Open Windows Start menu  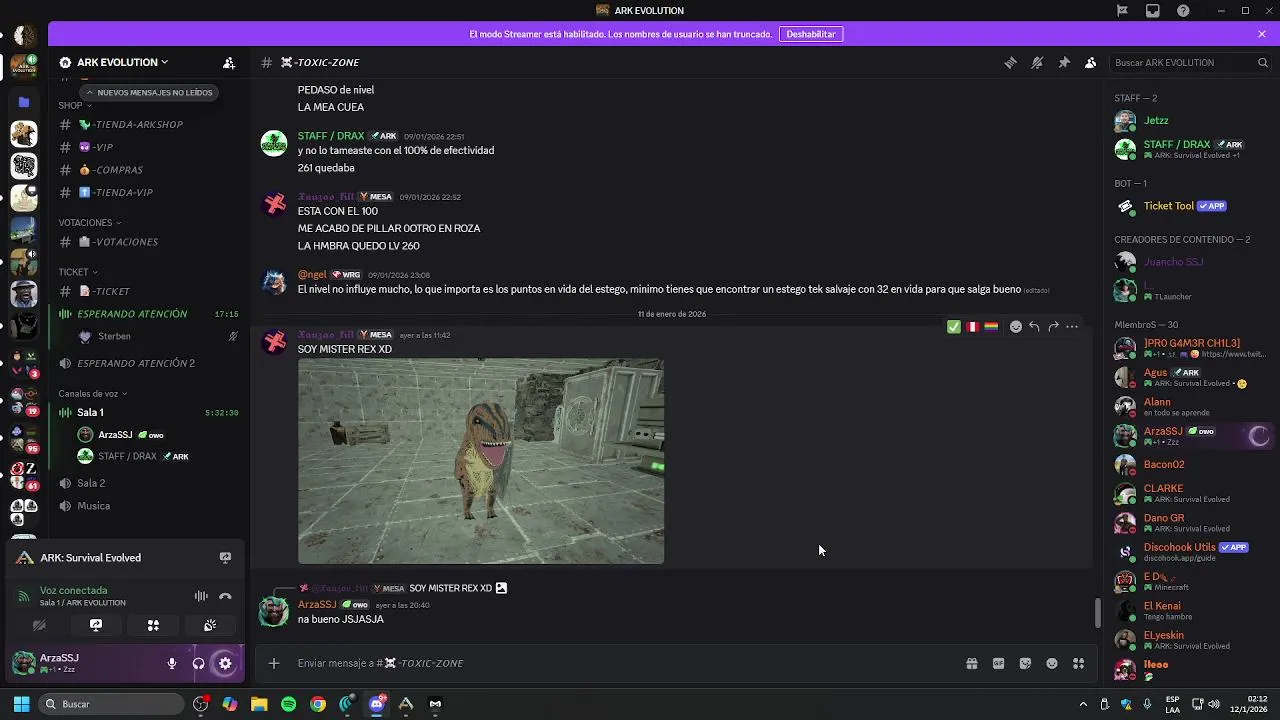click(21, 704)
